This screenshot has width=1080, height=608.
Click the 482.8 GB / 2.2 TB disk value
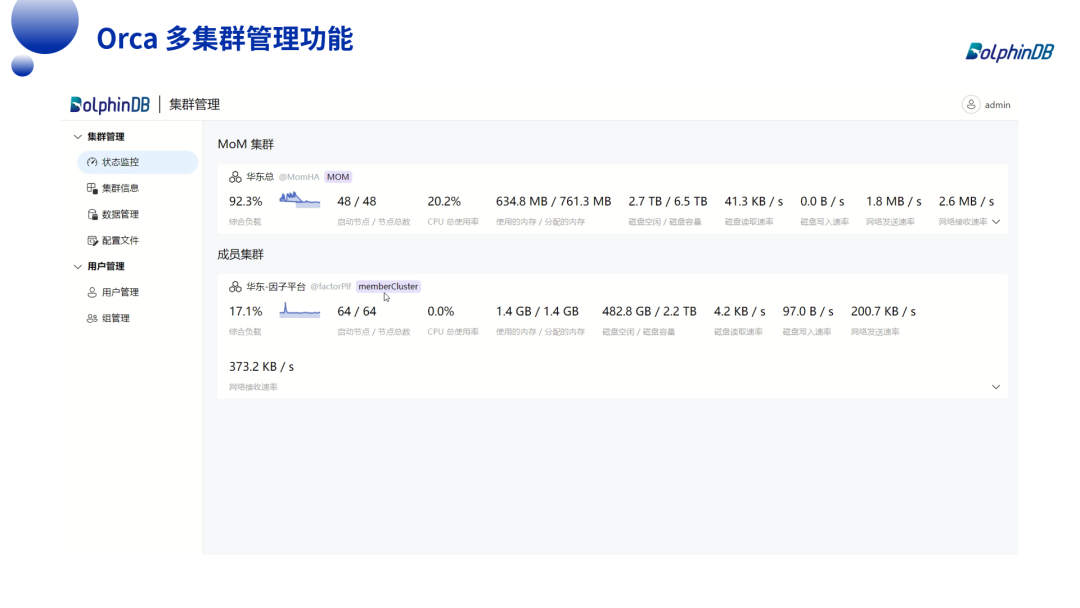(650, 311)
